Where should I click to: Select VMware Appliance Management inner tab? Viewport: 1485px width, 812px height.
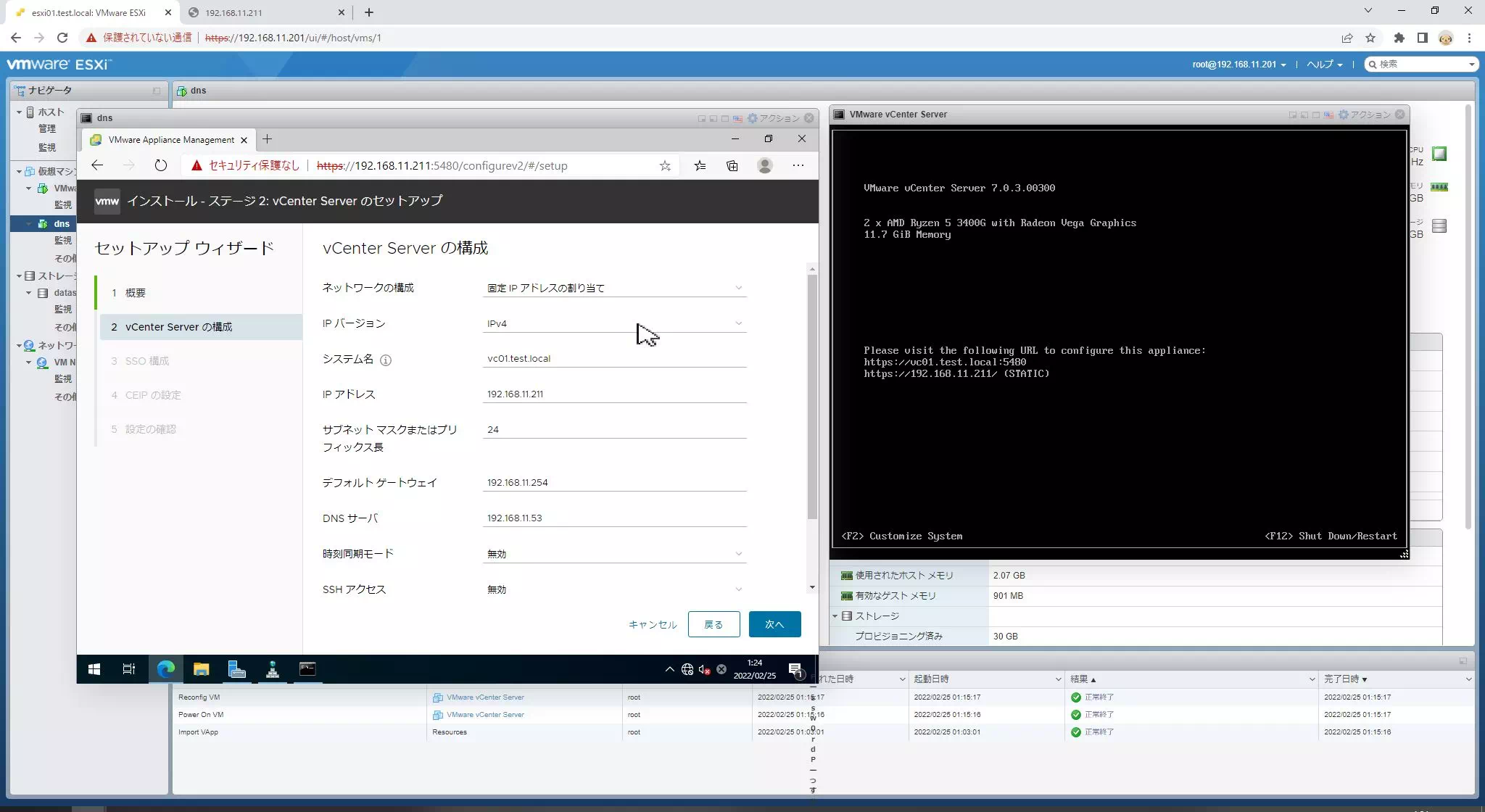(x=168, y=140)
